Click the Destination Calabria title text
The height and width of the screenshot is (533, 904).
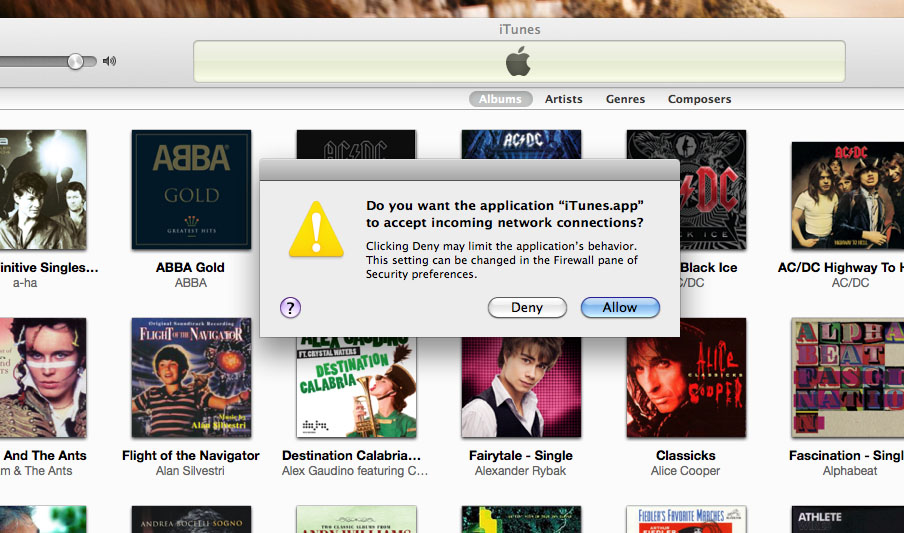(x=351, y=456)
